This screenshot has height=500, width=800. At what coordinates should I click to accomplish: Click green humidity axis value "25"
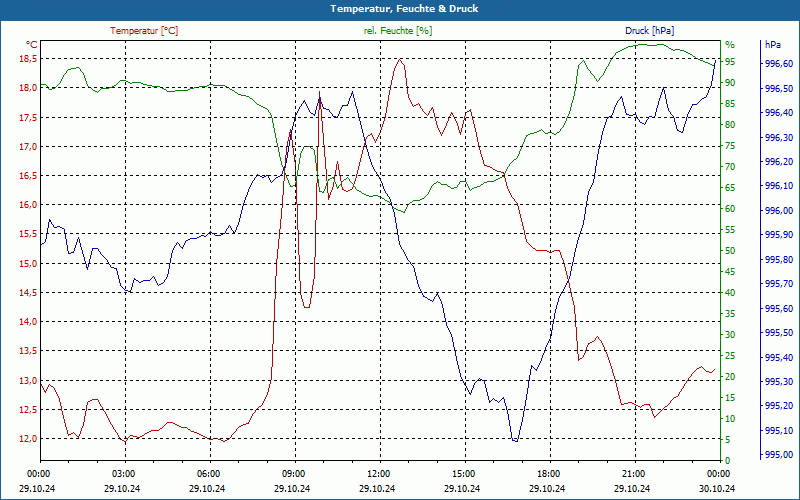(730, 355)
